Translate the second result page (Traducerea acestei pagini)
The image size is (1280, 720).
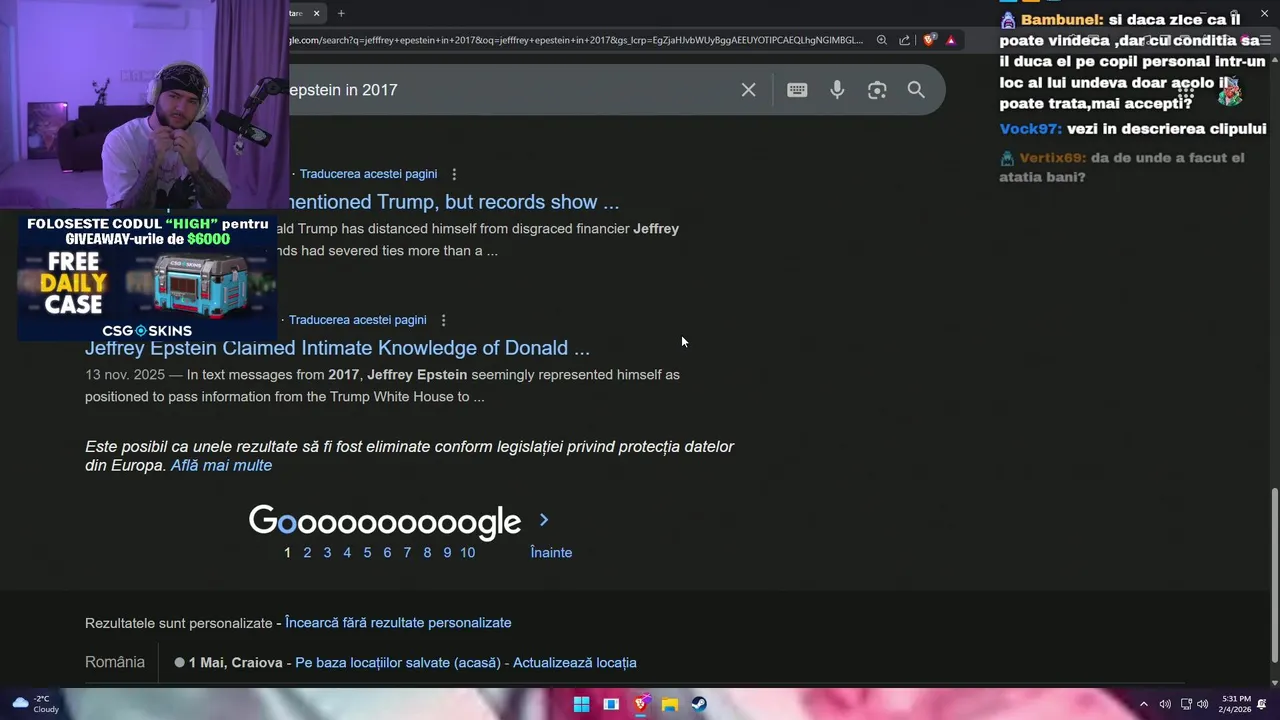[x=358, y=320]
